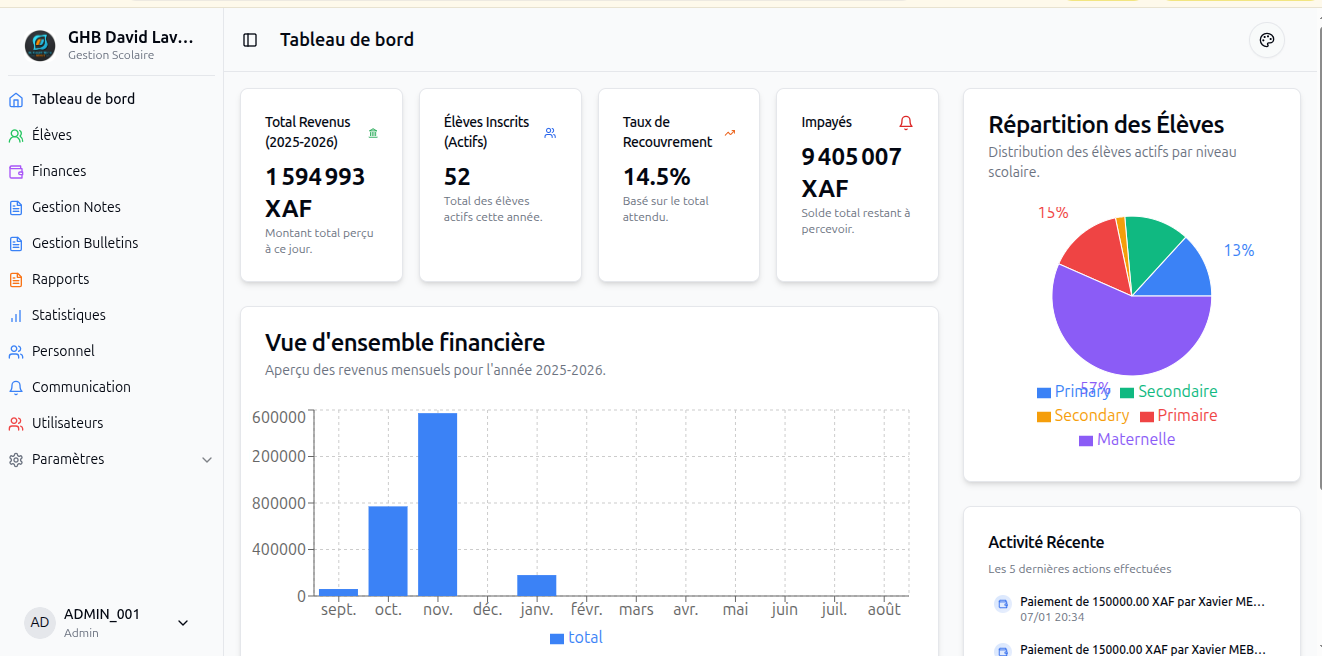Screen dimensions: 1322x656
Task: Click the Statistiques bar chart icon
Action: tap(16, 315)
